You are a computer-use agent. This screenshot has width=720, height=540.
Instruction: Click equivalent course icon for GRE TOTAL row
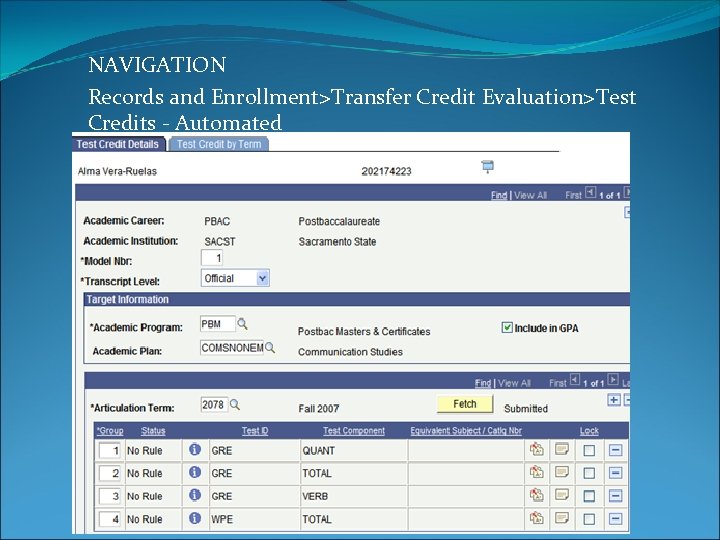click(x=536, y=472)
